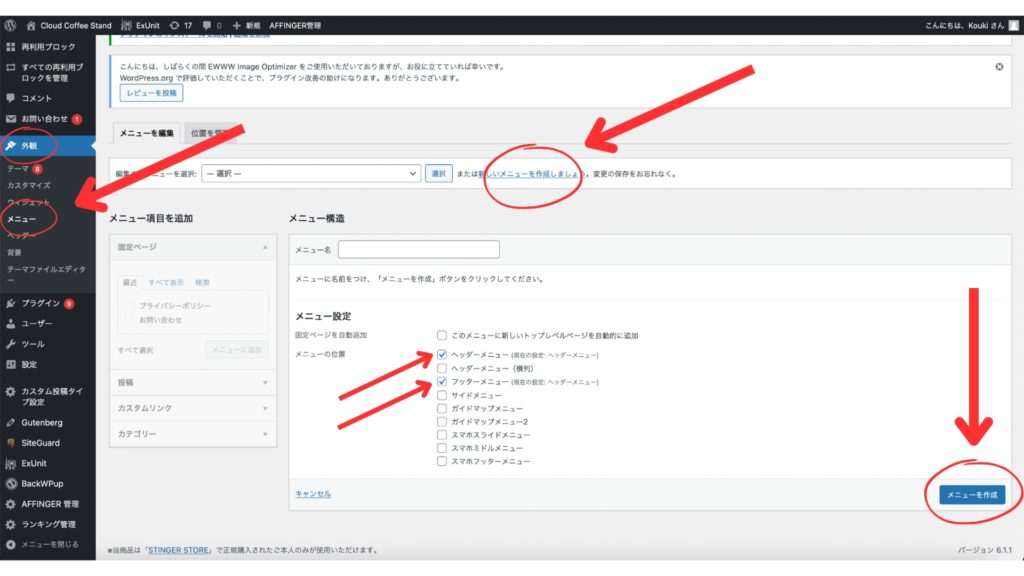Expand the カスタムリンク accordion section

point(190,408)
